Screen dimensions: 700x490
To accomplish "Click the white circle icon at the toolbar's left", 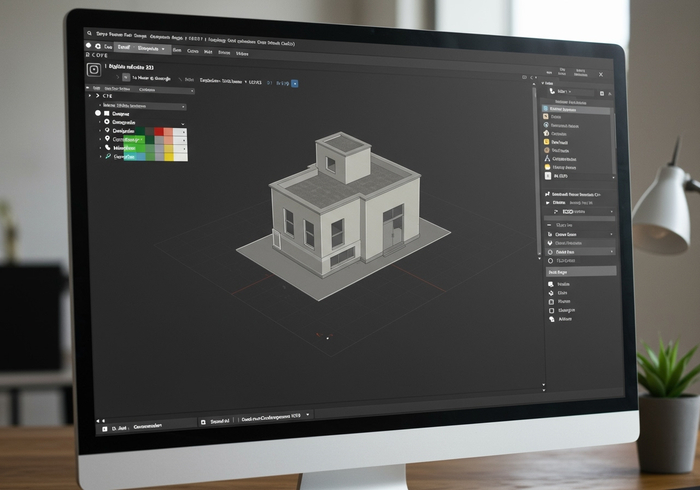I will coord(89,46).
